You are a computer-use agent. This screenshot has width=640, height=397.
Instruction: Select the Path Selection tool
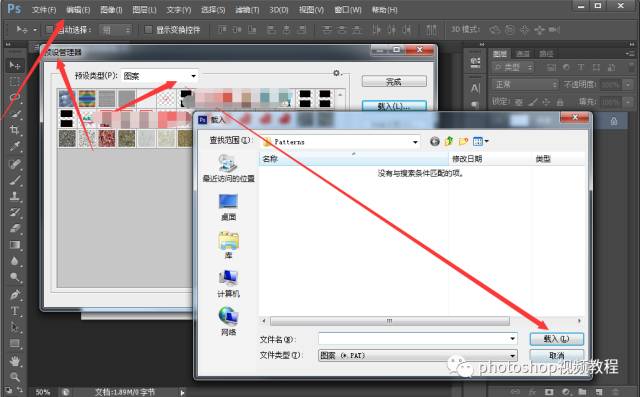tap(15, 327)
